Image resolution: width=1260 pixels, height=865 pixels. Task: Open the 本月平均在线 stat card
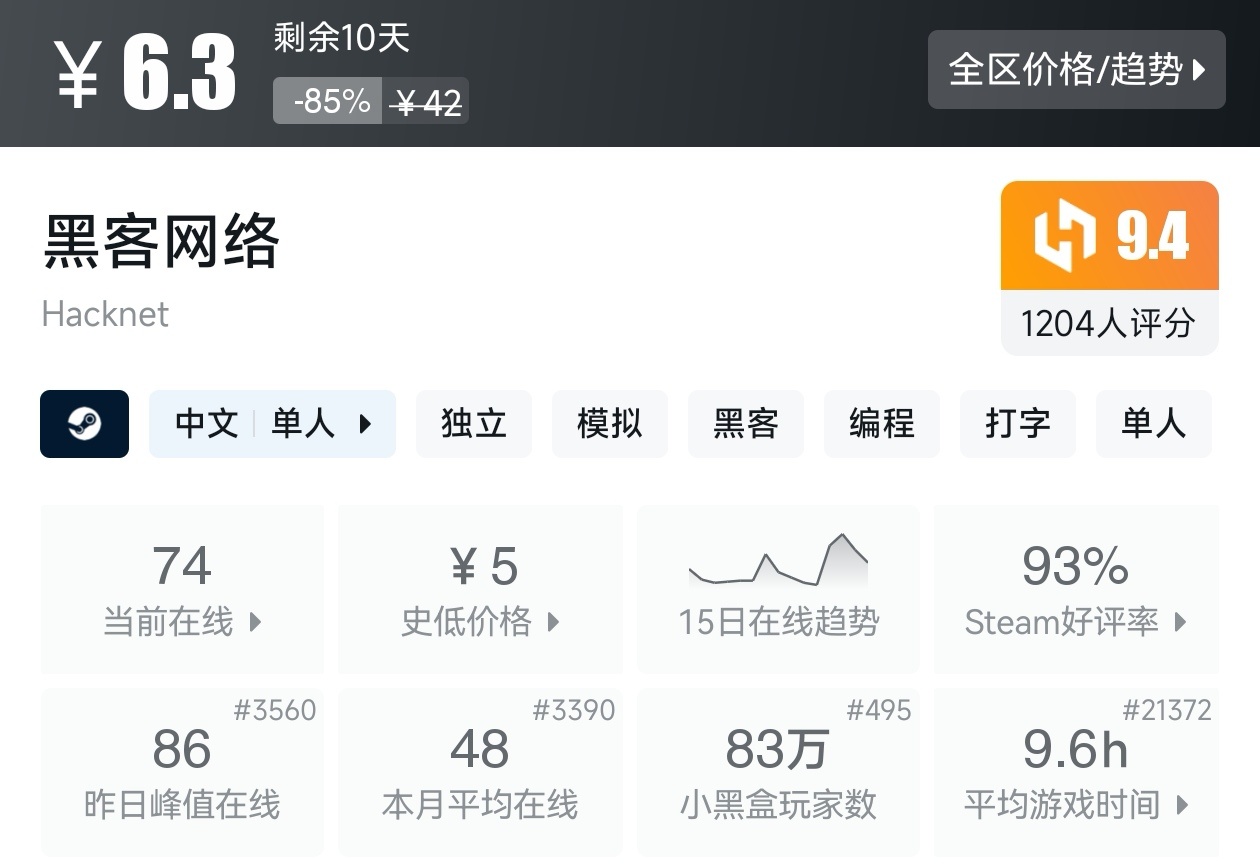[x=480, y=772]
